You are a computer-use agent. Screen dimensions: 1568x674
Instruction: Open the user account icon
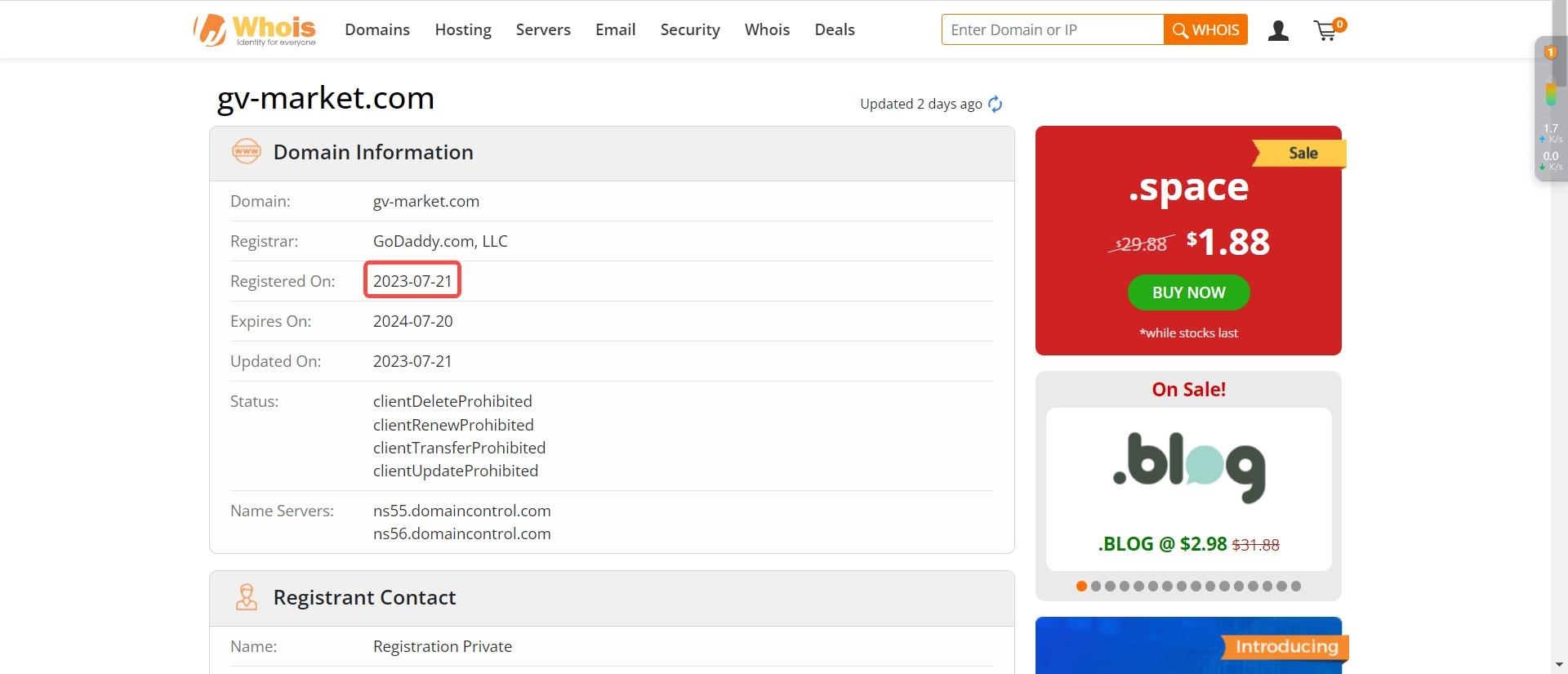tap(1278, 31)
